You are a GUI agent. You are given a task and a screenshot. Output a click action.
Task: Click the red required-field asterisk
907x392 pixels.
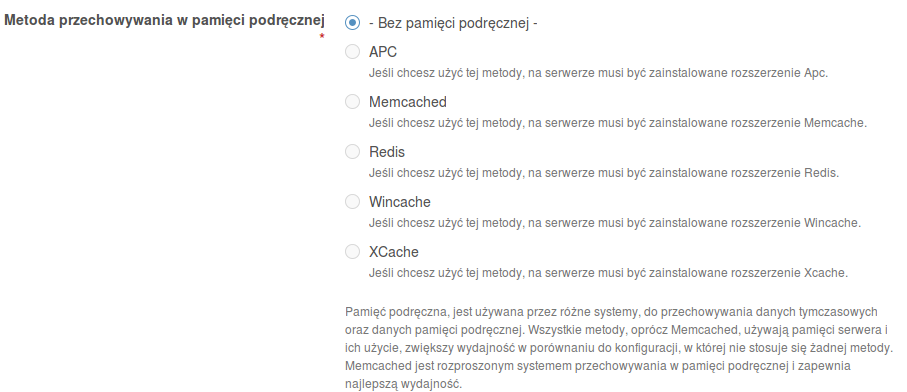point(322,37)
